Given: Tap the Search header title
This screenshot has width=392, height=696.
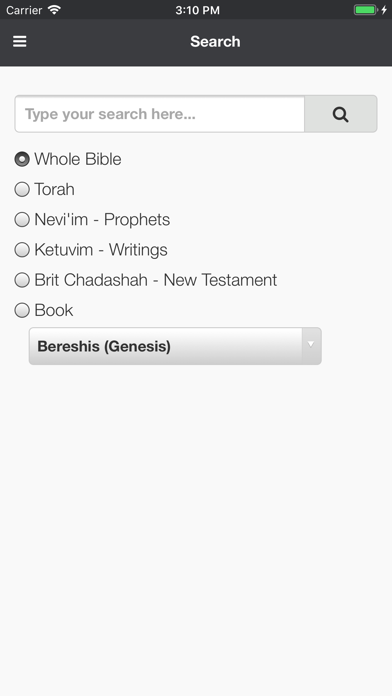Looking at the screenshot, I should point(215,42).
